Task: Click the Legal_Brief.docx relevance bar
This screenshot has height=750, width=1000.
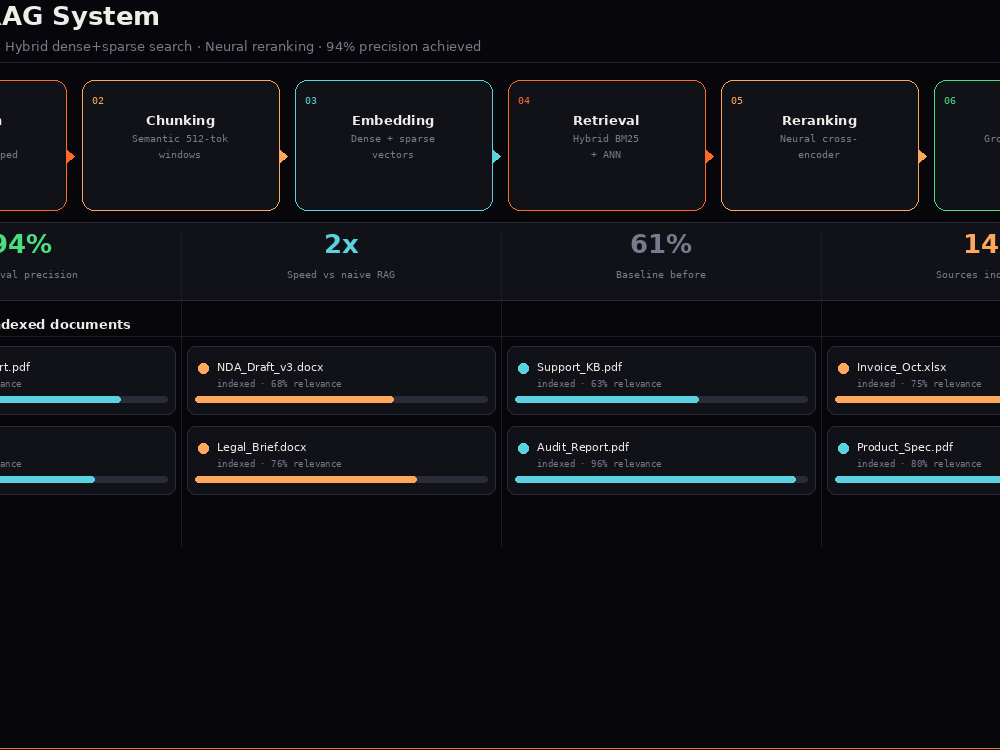Action: 341,480
